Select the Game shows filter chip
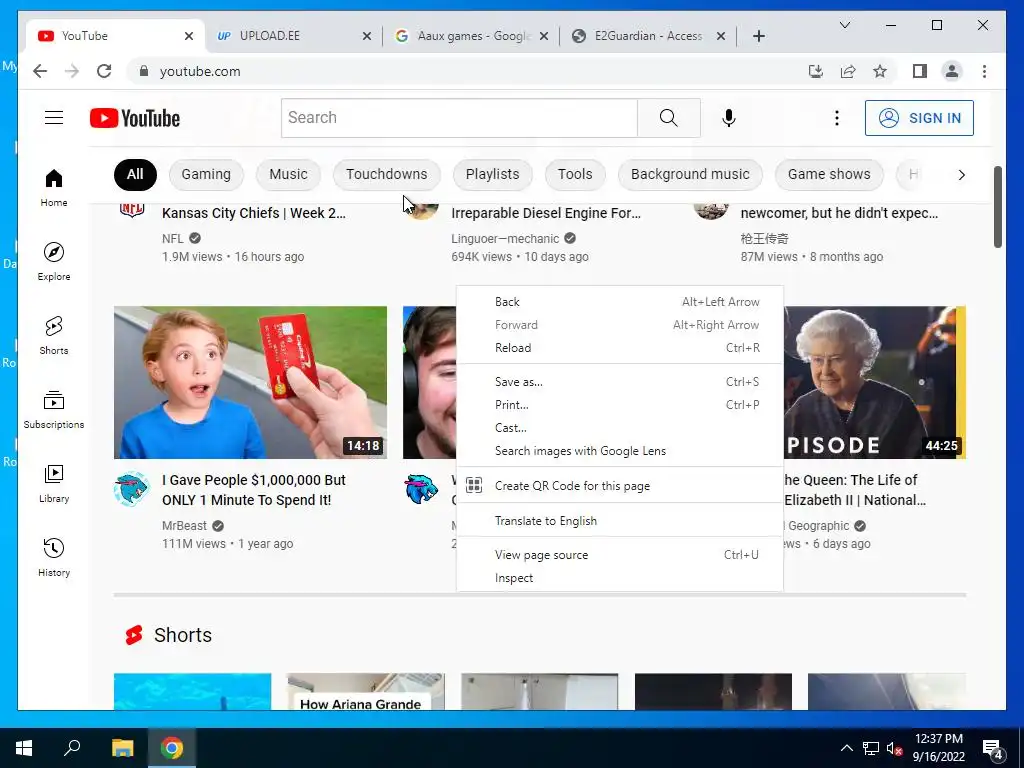This screenshot has height=768, width=1024. click(x=829, y=174)
